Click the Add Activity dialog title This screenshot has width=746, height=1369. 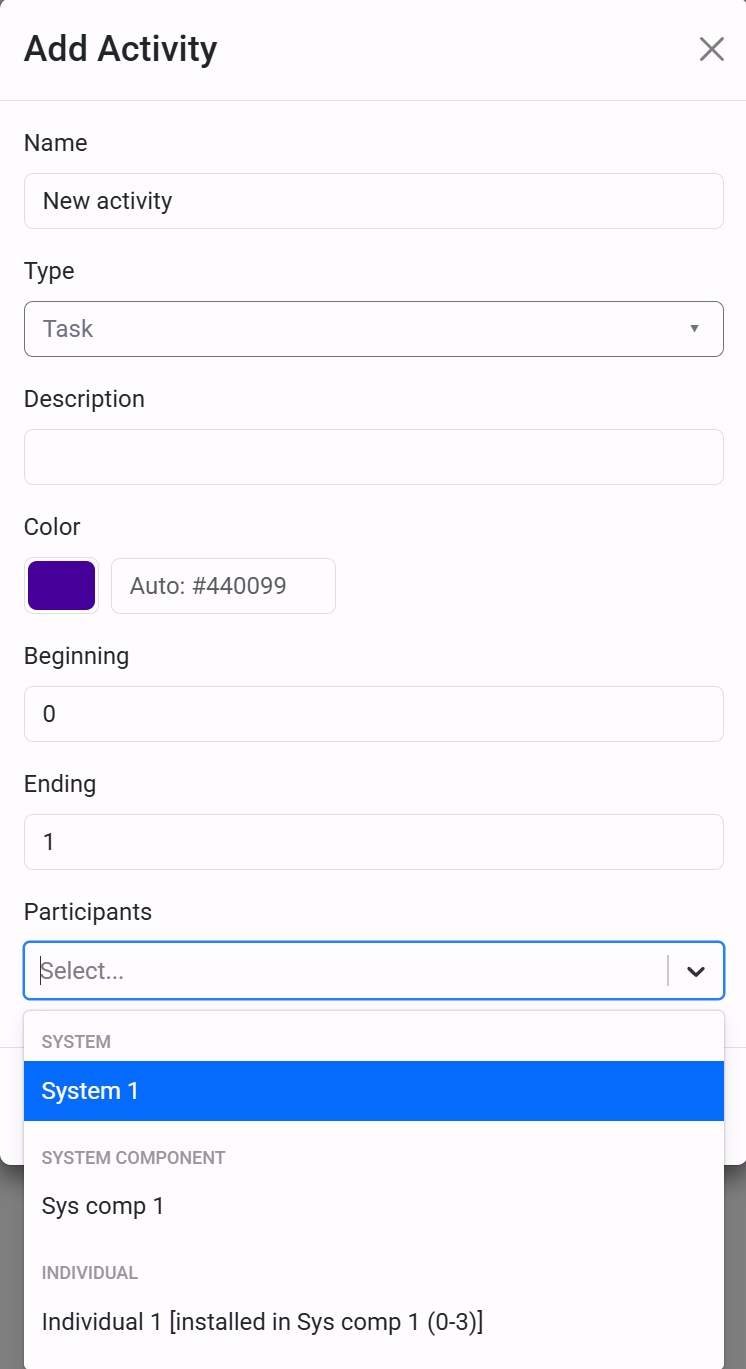(x=120, y=48)
